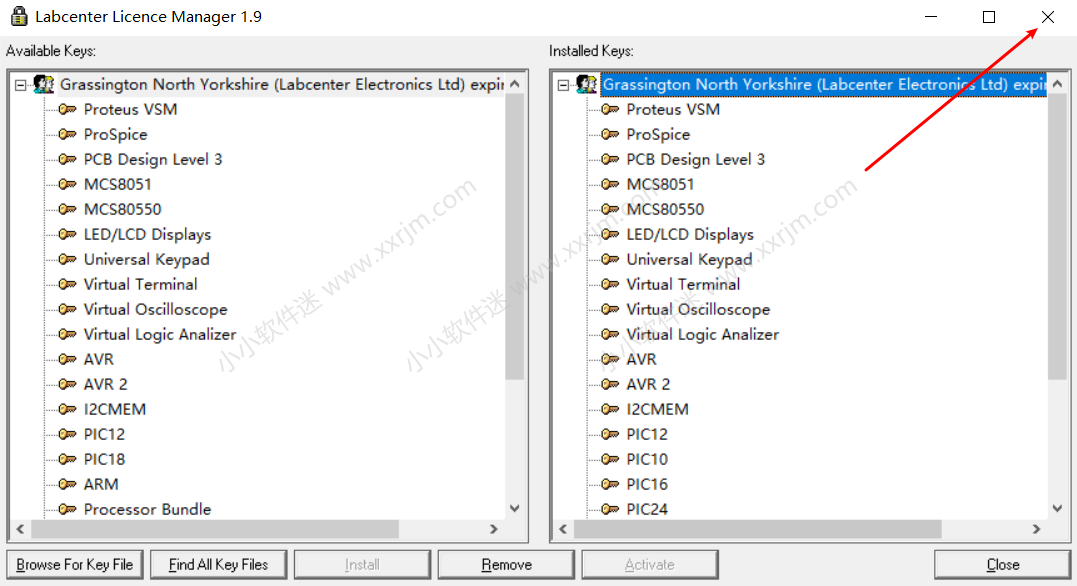Click up arrow of Available Keys vertical scrollbar
Image resolution: width=1077 pixels, height=586 pixels.
pos(514,84)
